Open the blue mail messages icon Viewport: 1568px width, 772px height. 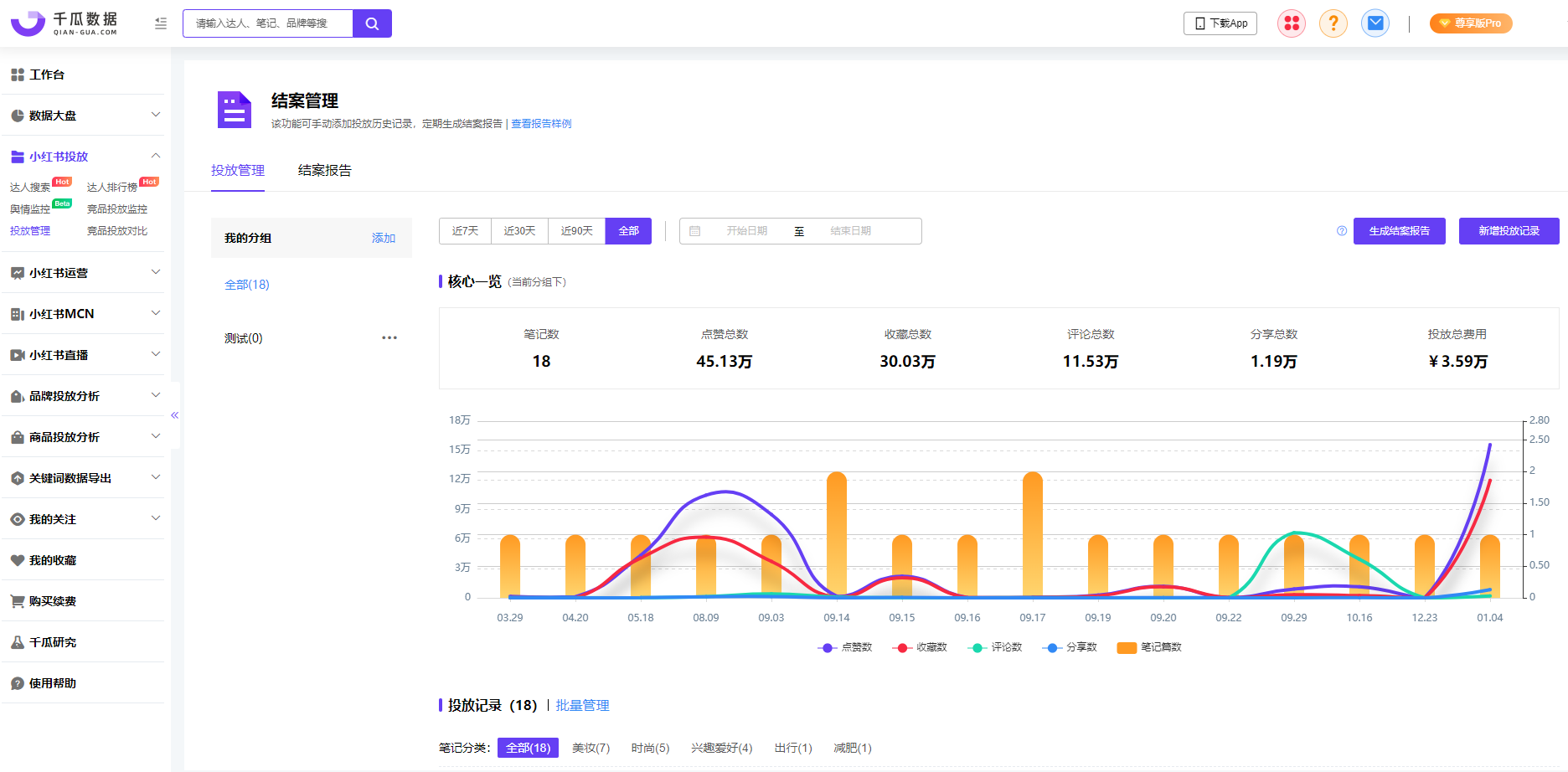1375,23
